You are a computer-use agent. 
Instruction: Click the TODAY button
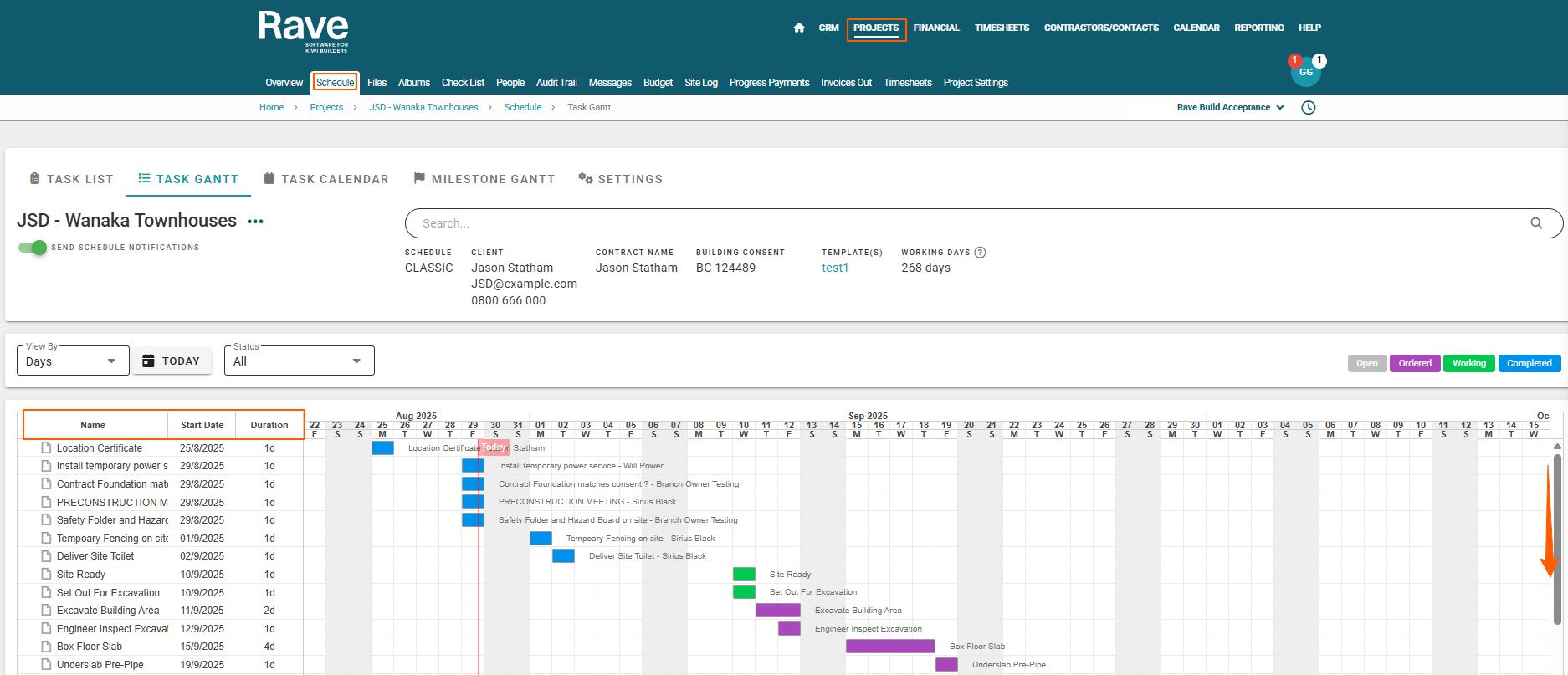point(172,361)
